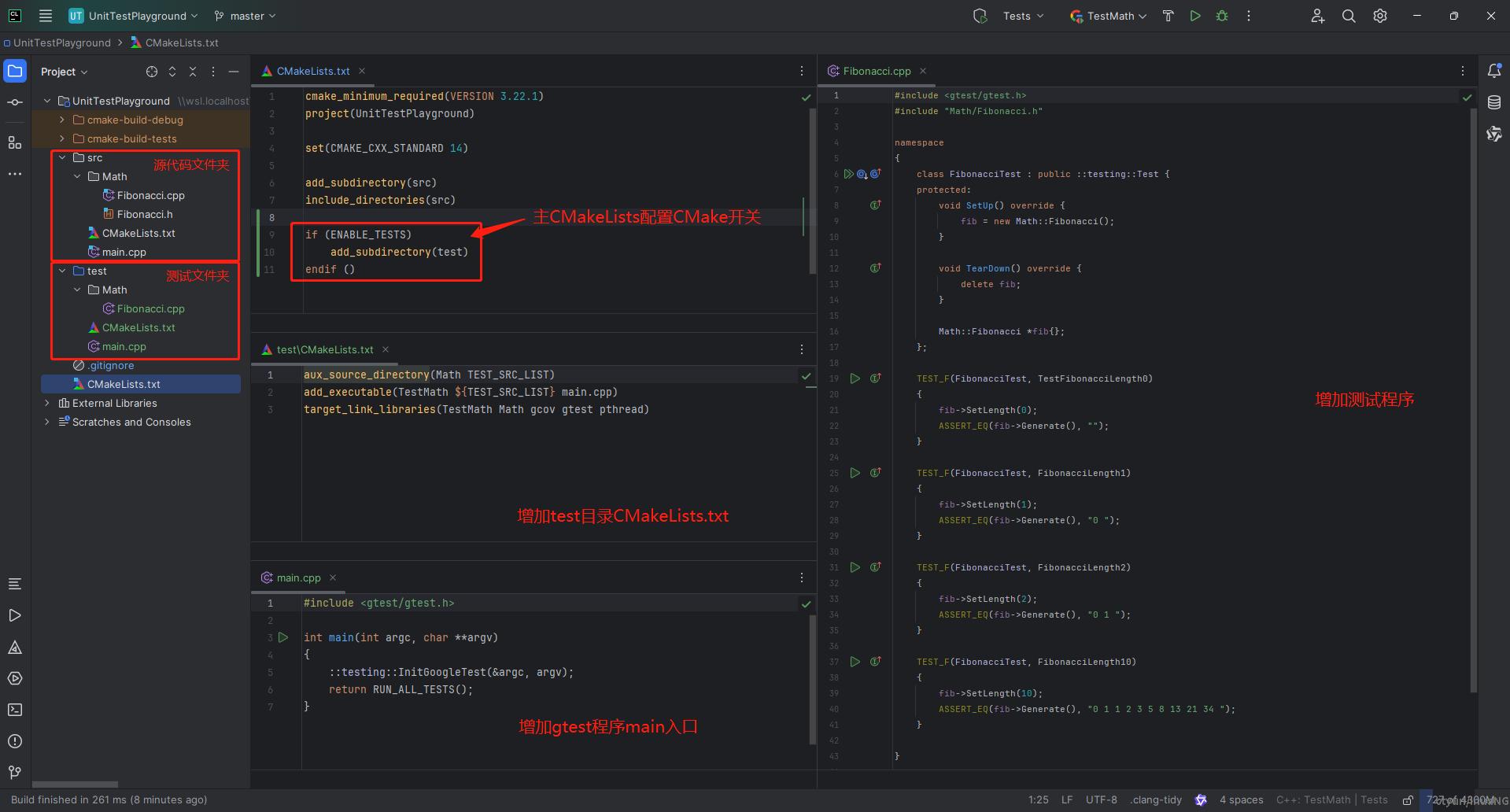Close the test\CMakeLists.txt tab
The image size is (1510, 812).
tap(386, 349)
